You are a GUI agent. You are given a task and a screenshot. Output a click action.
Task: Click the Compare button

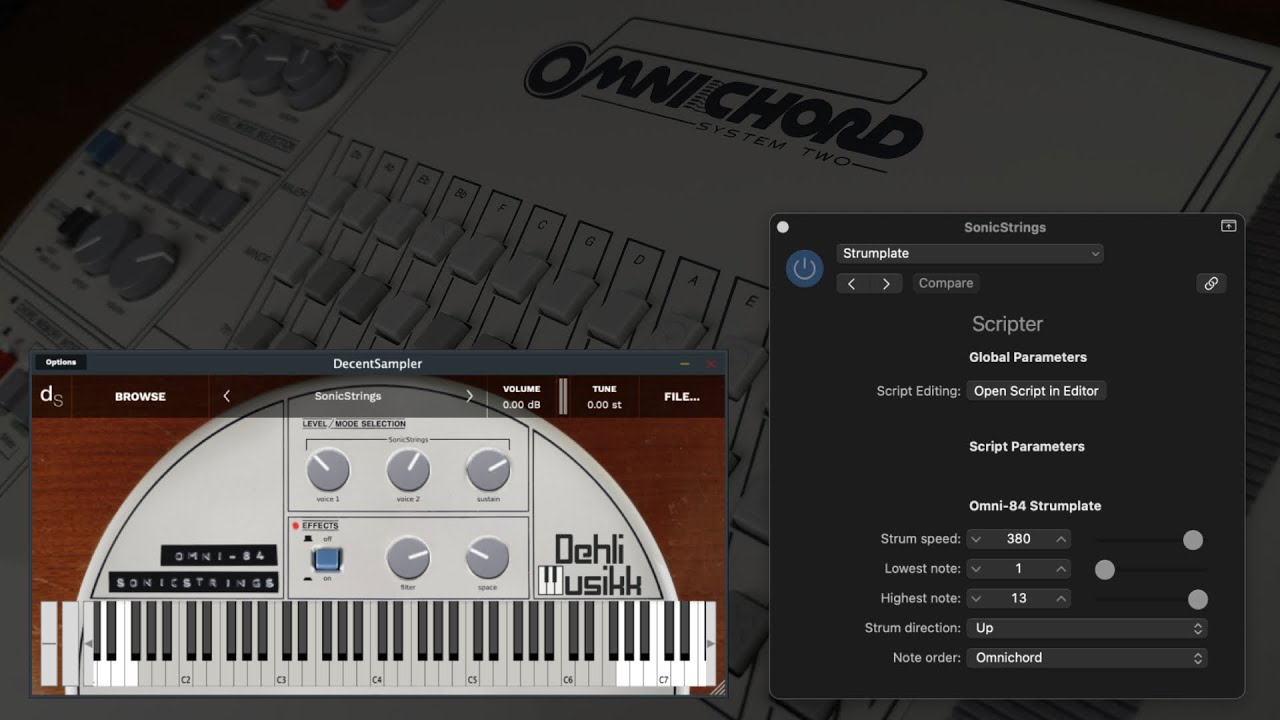coord(945,283)
